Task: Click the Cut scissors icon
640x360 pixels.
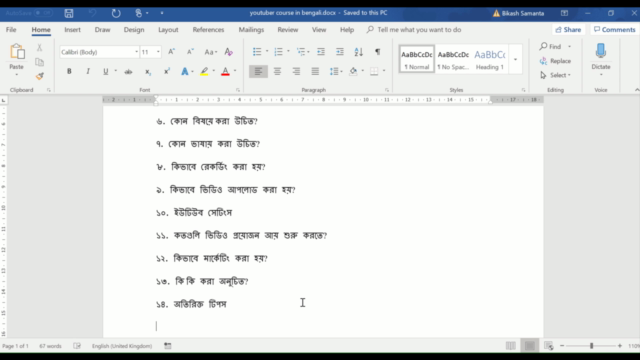Action: [x=39, y=48]
